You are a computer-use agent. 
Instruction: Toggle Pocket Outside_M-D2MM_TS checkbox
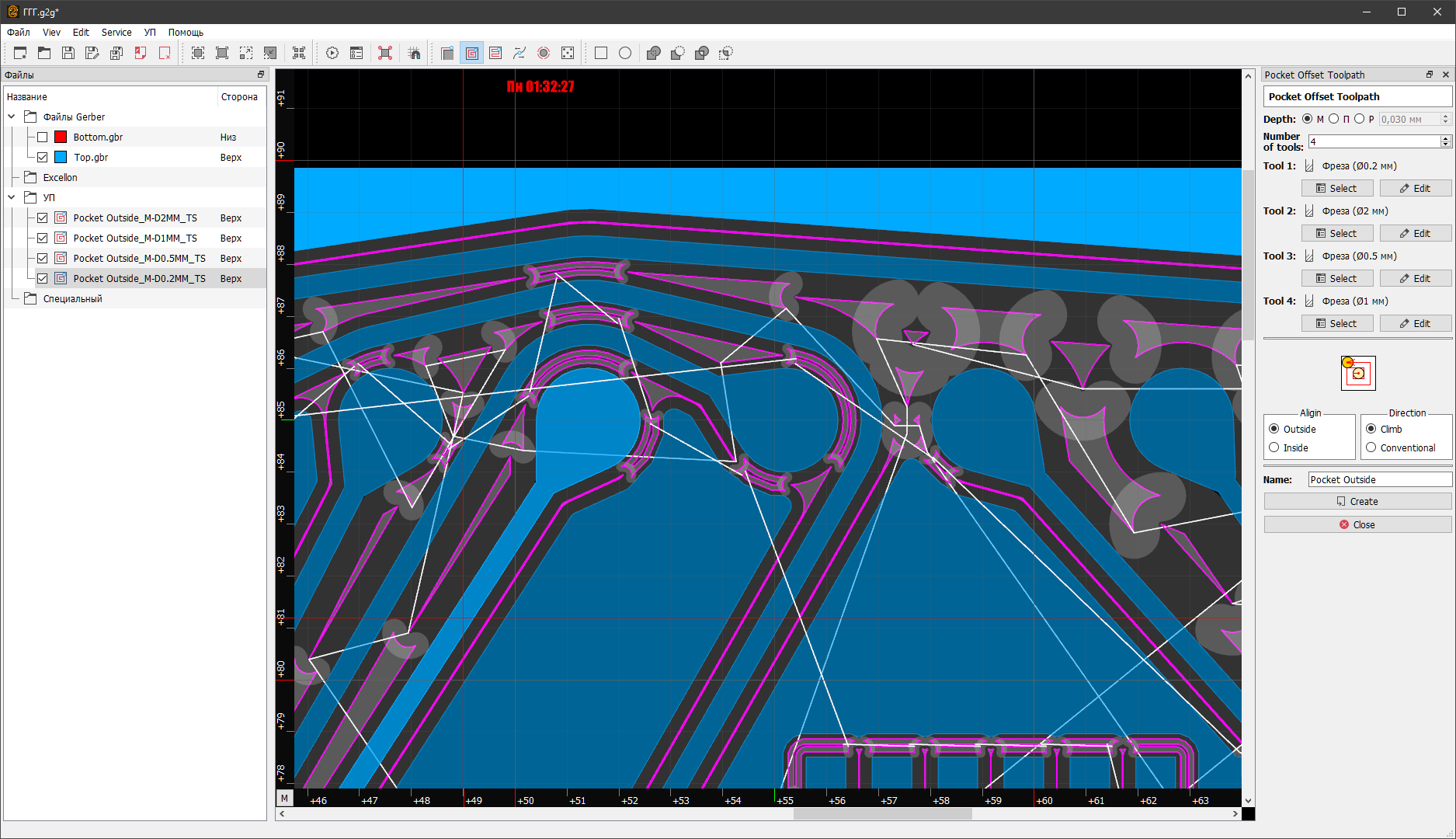[x=43, y=218]
